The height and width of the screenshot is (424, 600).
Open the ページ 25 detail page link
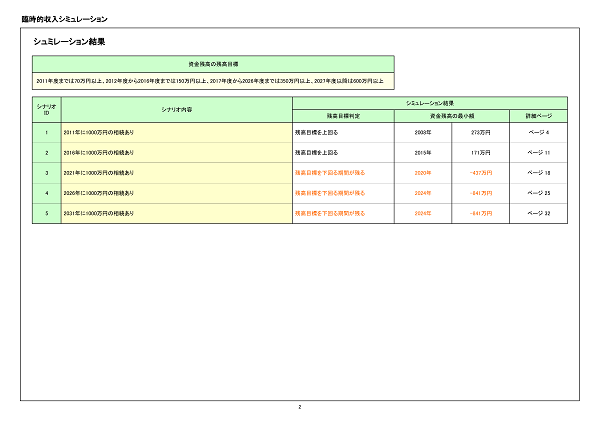point(538,192)
